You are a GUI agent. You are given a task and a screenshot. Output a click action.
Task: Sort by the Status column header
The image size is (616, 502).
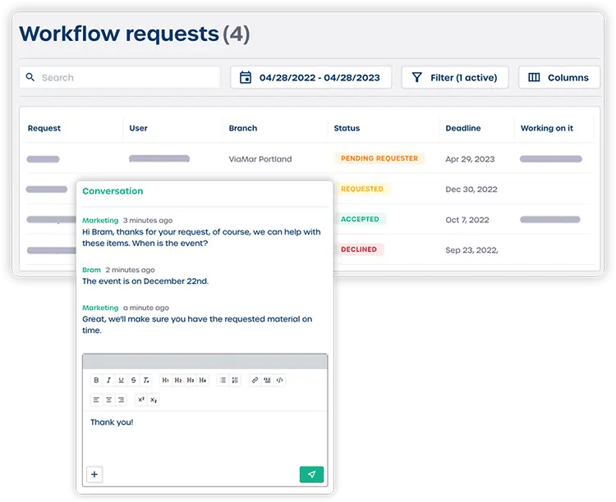tap(346, 128)
